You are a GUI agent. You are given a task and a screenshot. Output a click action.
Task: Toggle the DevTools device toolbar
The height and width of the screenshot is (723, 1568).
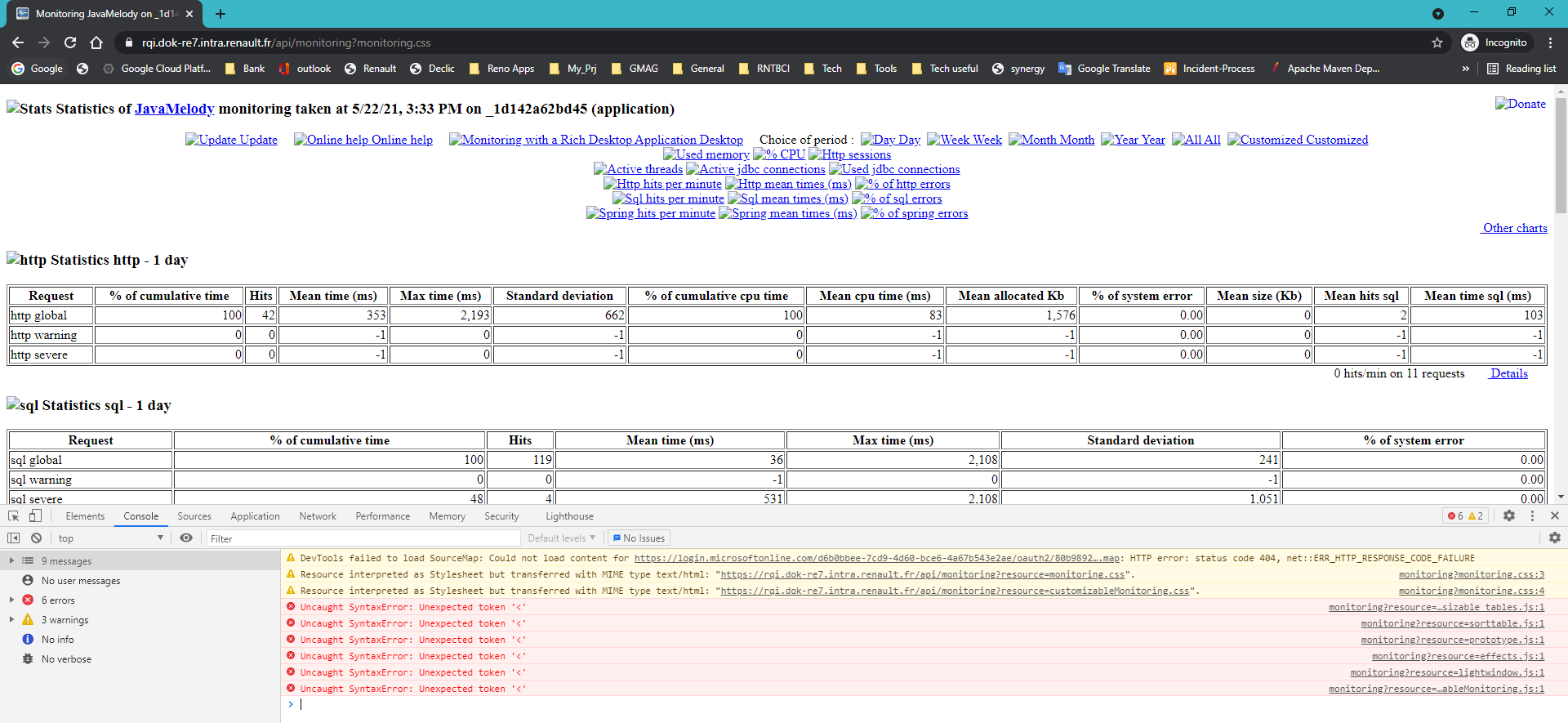click(x=35, y=516)
